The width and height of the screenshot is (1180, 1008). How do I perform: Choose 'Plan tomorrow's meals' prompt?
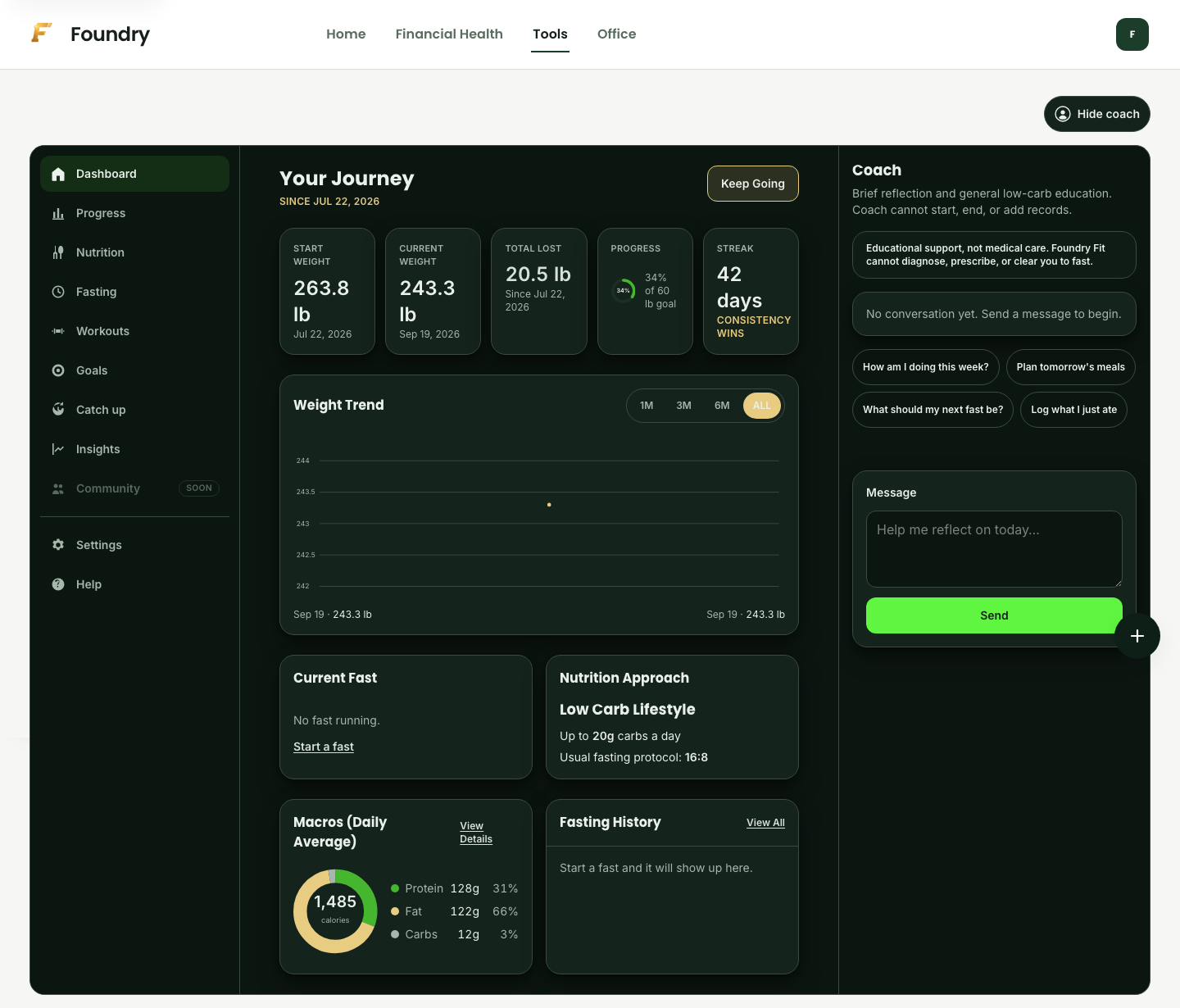point(1071,367)
